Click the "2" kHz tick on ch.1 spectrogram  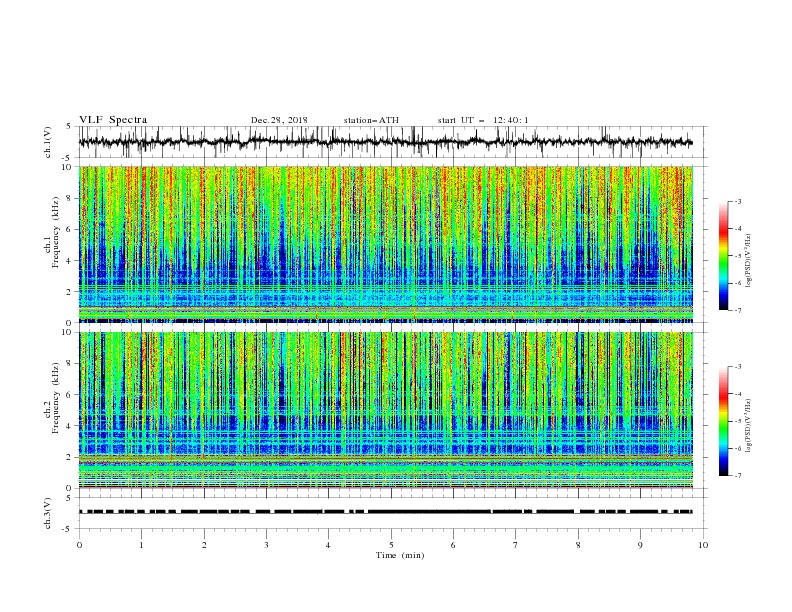(x=70, y=292)
